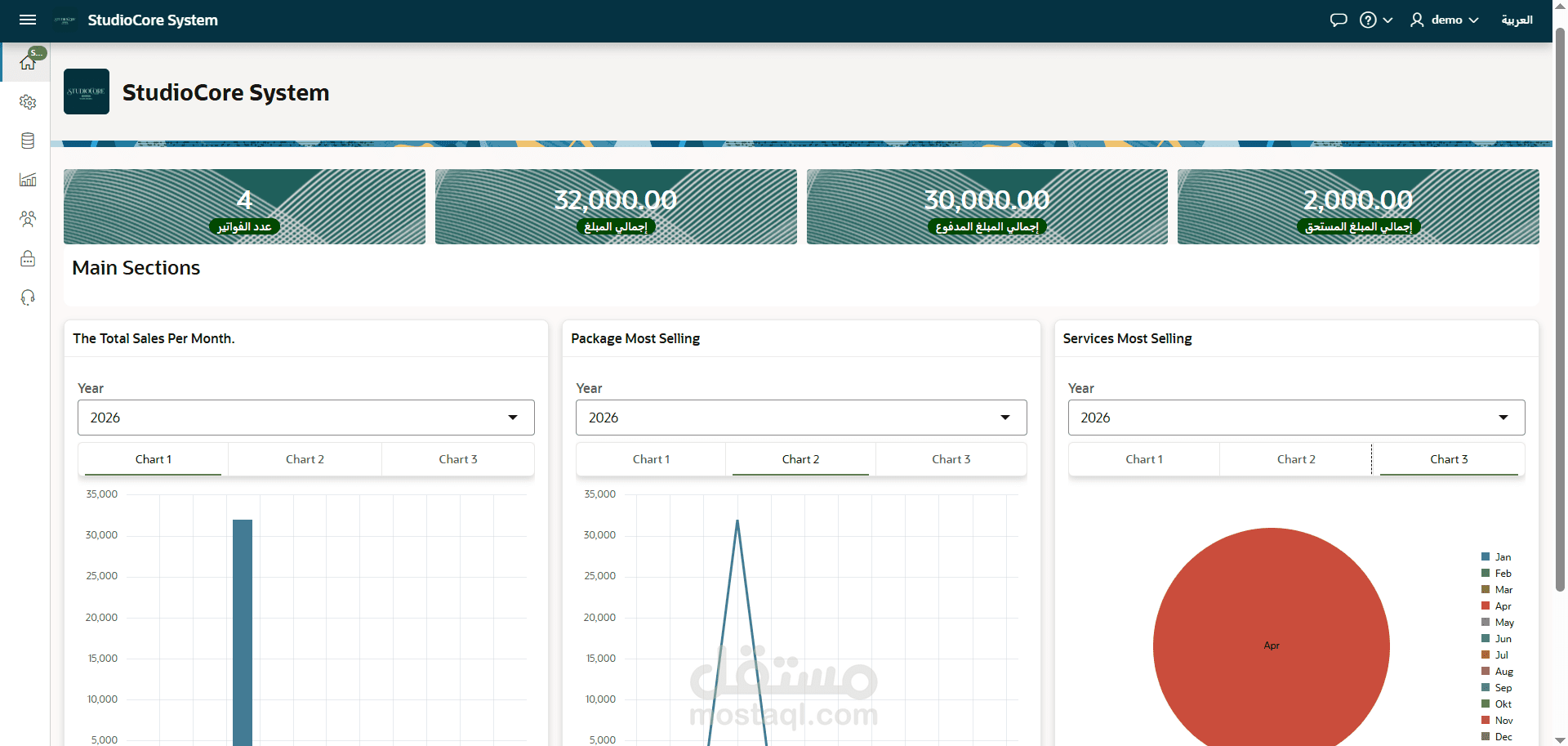Screen dimensions: 1568x746
Task: Toggle the May series in pie legend
Action: 1498,623
